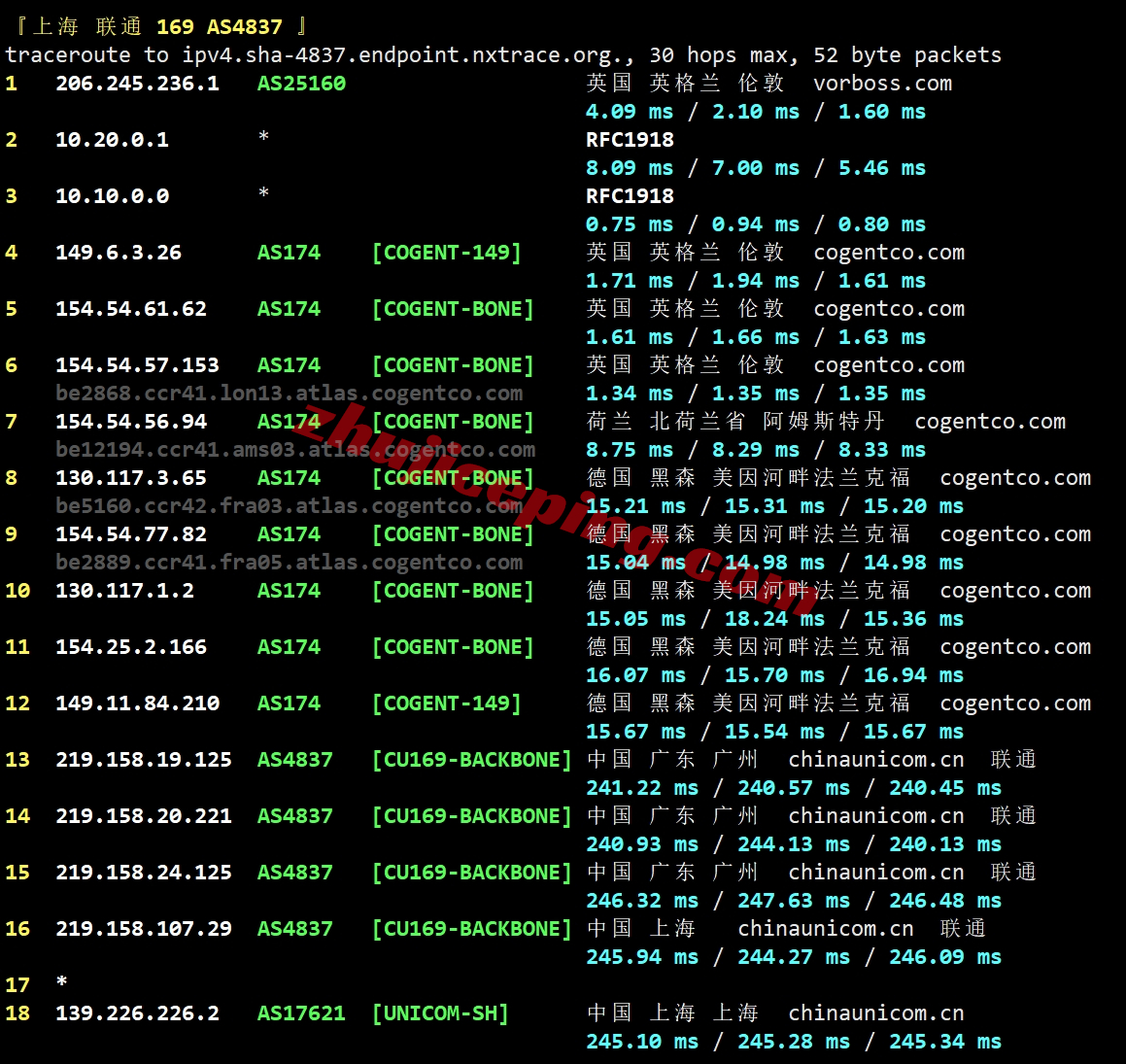Click hop 10 IP '130.117.1.2'

pyautogui.click(x=125, y=591)
